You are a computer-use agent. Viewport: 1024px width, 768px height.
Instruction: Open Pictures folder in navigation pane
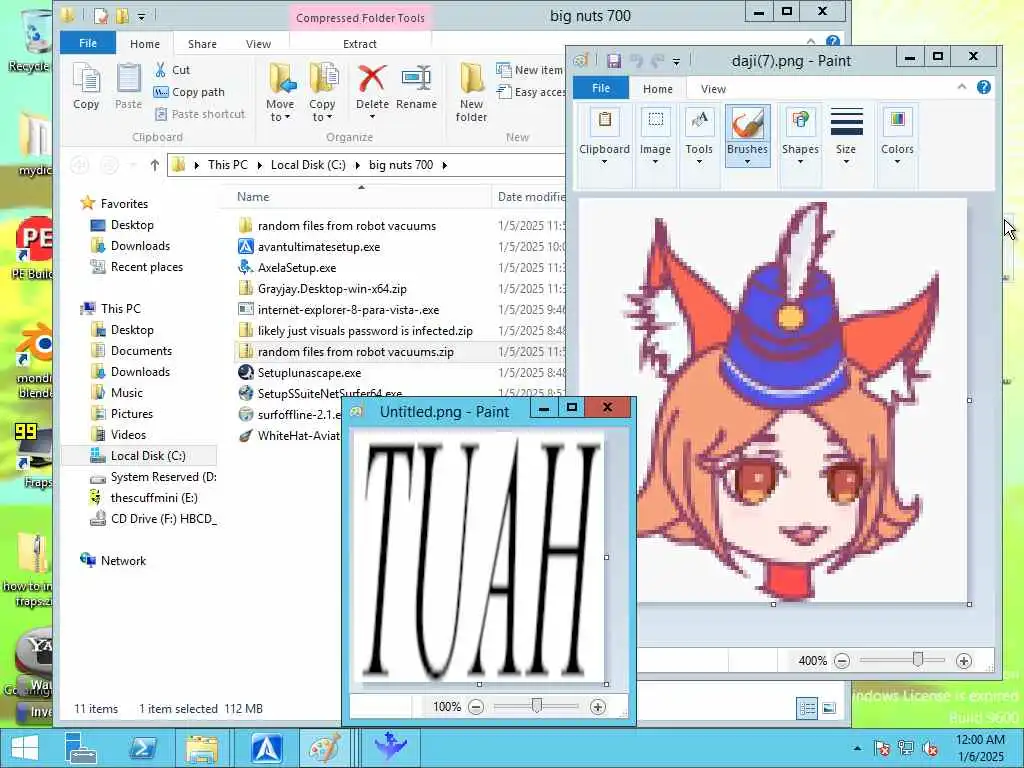pyautogui.click(x=131, y=413)
